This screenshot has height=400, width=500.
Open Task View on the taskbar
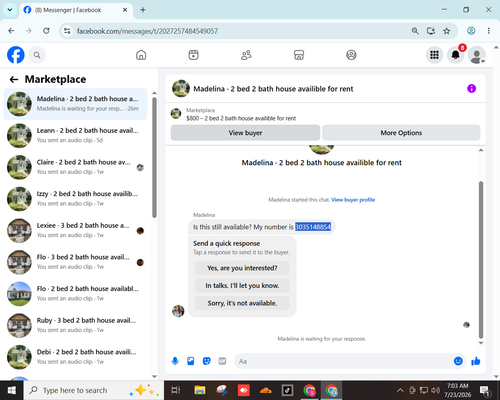[x=176, y=390]
